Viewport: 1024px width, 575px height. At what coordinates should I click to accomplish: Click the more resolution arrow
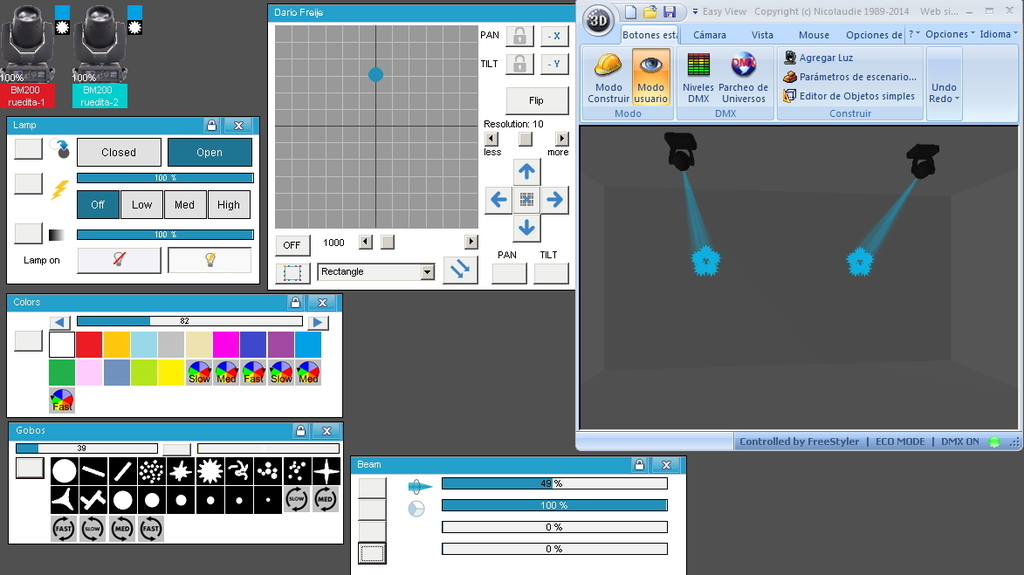(x=562, y=139)
